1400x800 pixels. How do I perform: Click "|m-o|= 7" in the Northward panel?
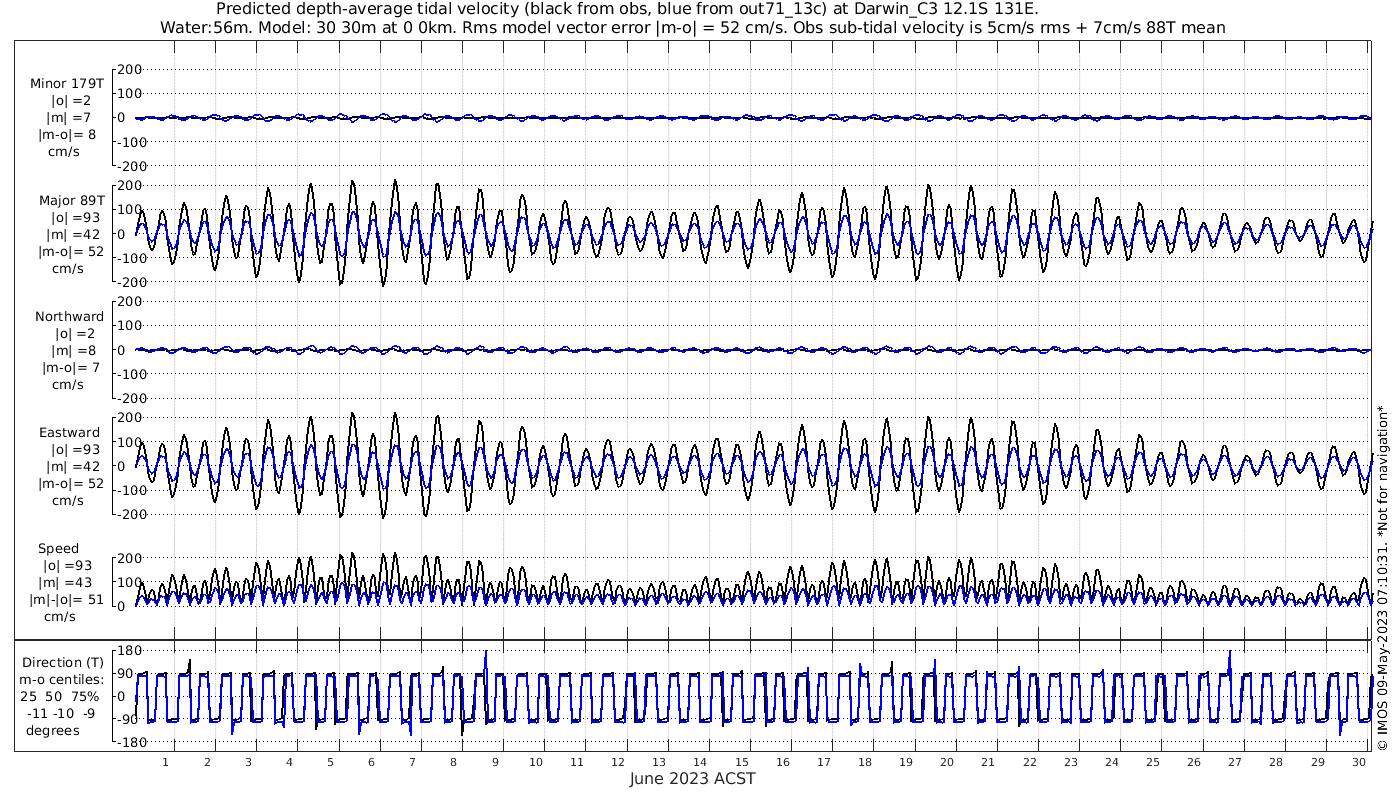(x=69, y=367)
